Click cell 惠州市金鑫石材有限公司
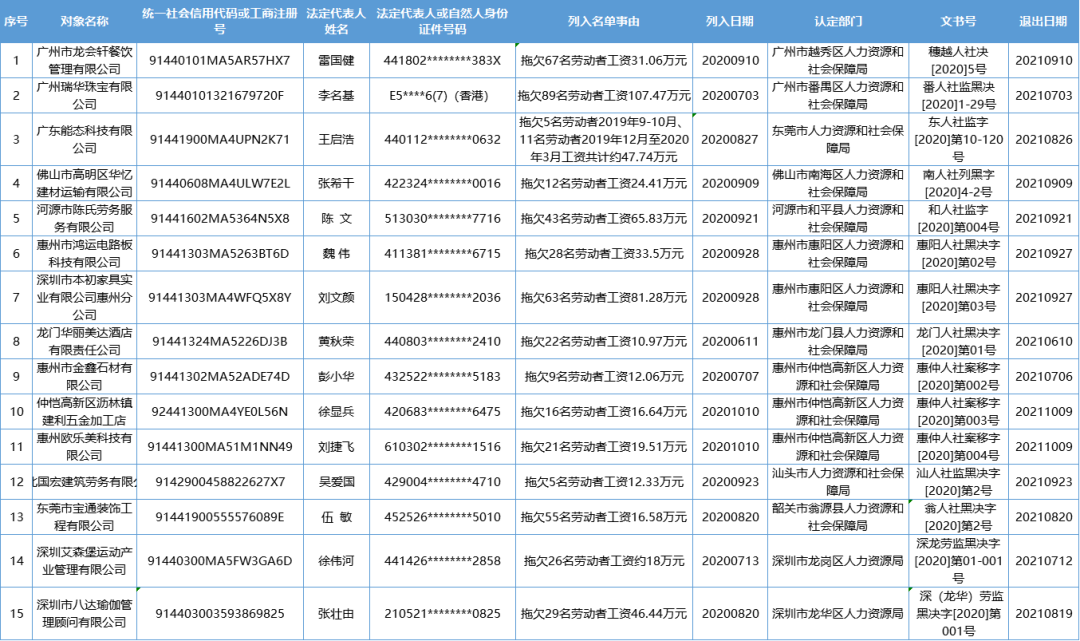The image size is (1080, 641). tap(84, 377)
